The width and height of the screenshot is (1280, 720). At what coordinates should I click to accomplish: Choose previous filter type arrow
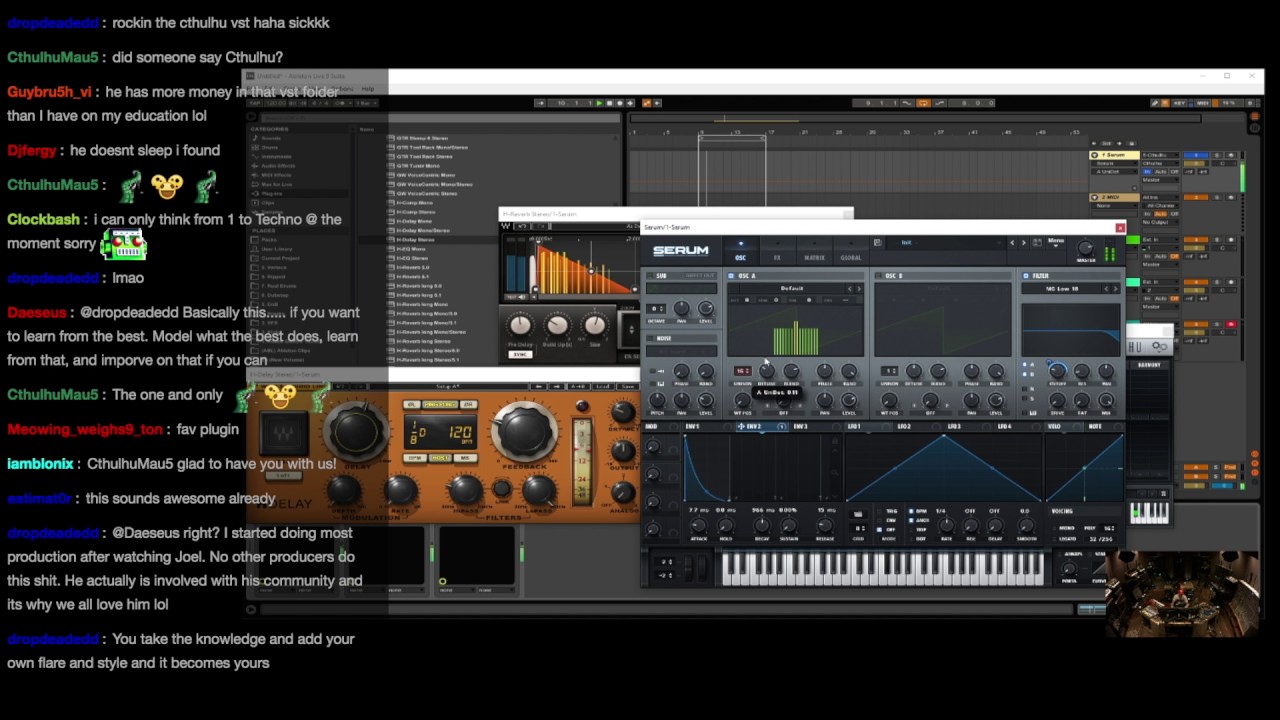1106,288
